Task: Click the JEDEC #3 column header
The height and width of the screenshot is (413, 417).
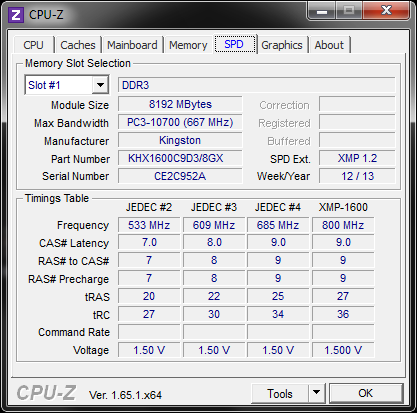Action: (x=214, y=207)
